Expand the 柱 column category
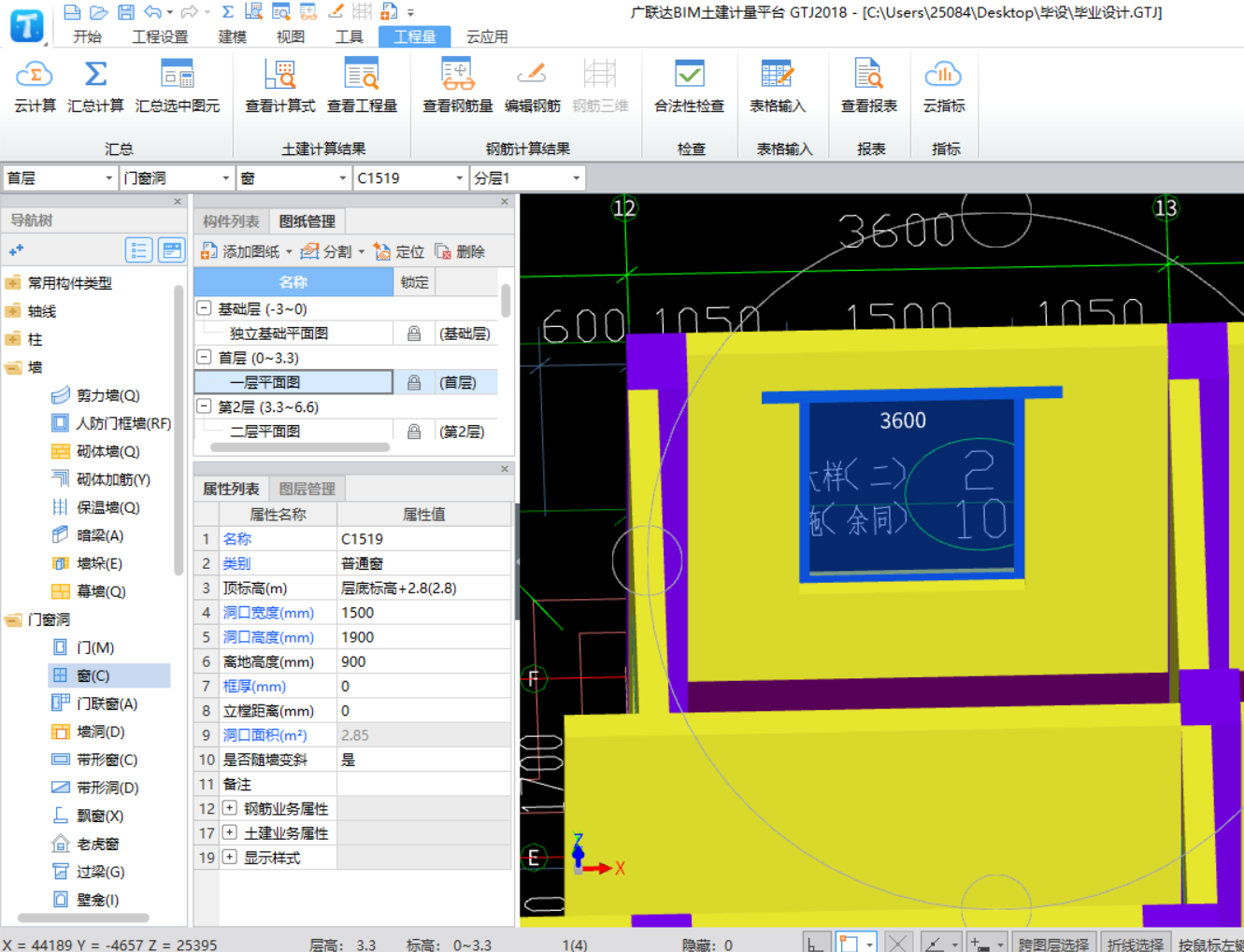 click(x=13, y=339)
